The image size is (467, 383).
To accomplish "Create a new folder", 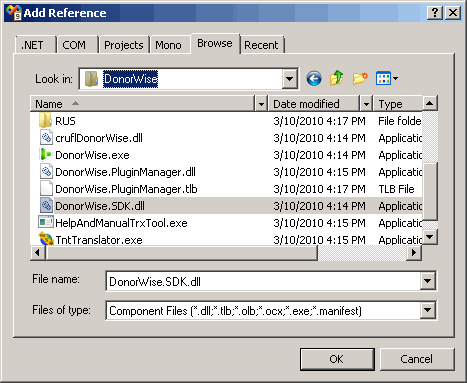I will [x=360, y=79].
